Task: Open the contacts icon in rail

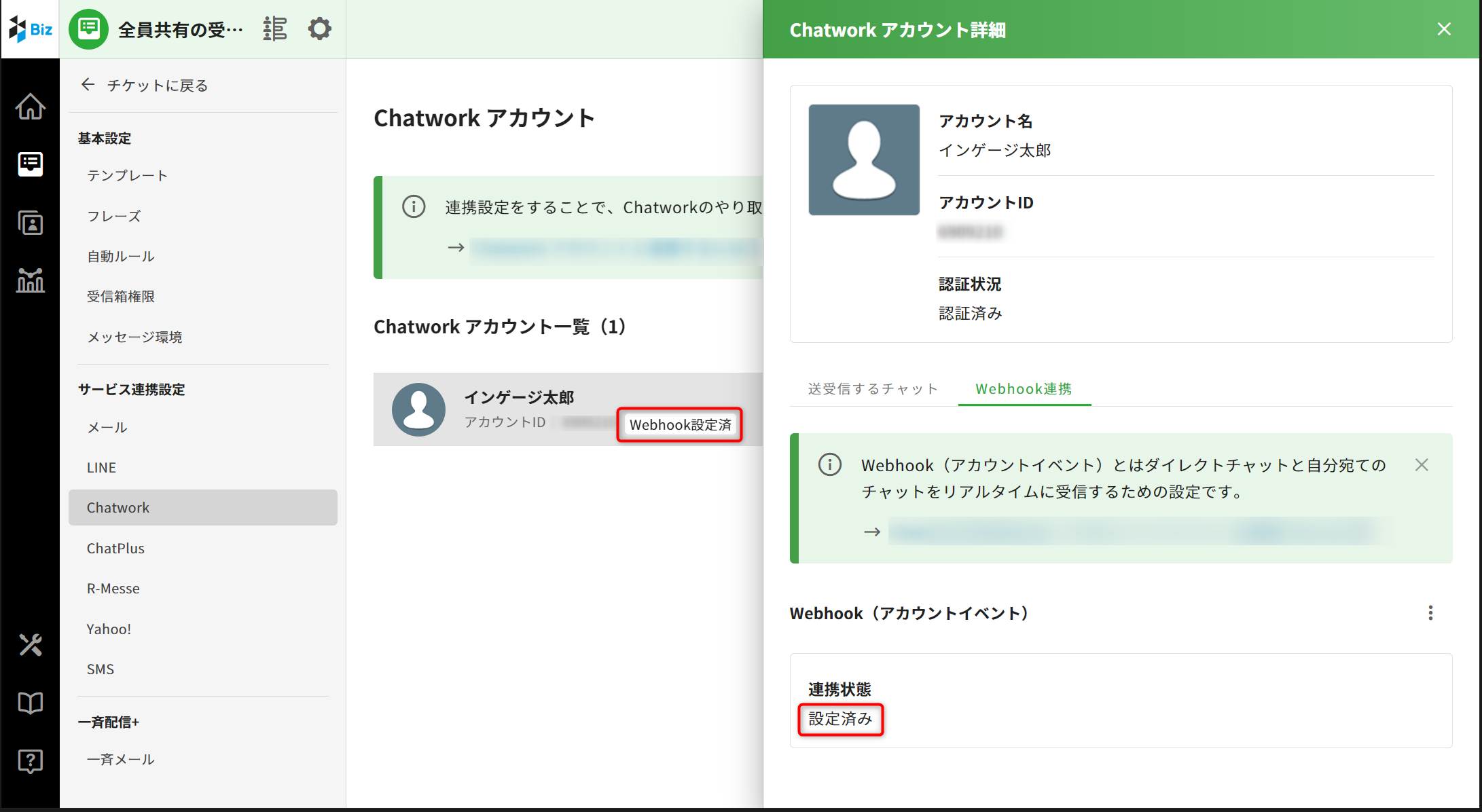Action: click(x=31, y=223)
